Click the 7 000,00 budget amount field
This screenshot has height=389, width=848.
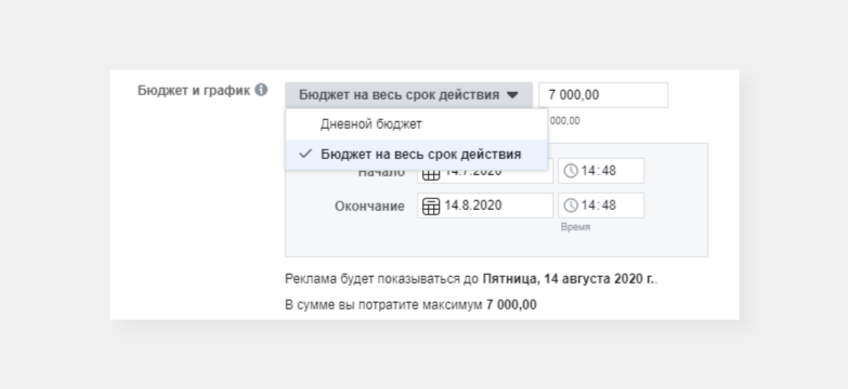click(x=603, y=95)
